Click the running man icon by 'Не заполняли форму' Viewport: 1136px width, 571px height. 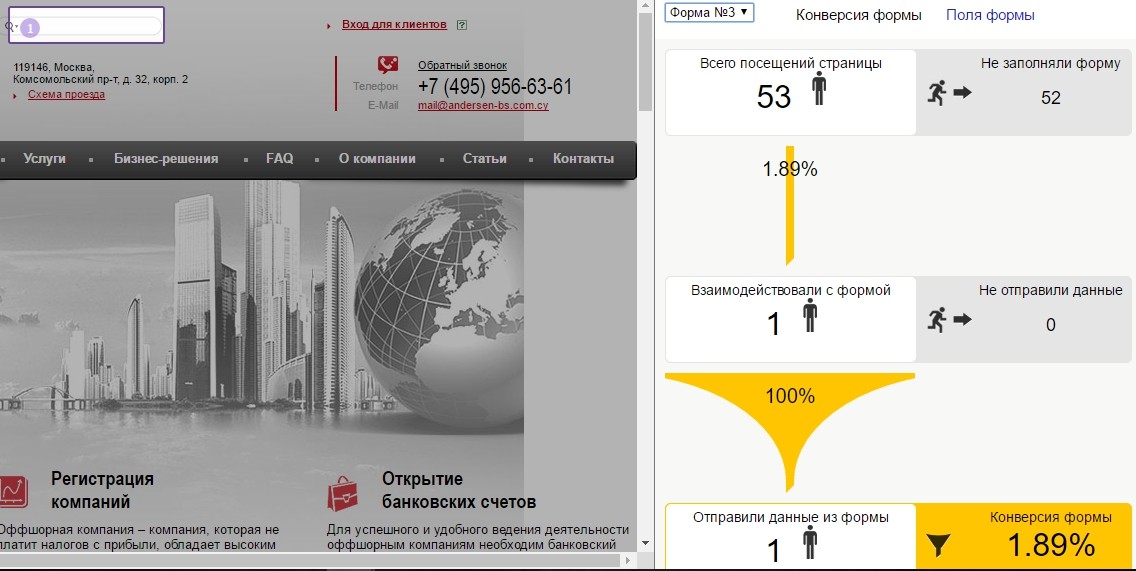(x=937, y=93)
